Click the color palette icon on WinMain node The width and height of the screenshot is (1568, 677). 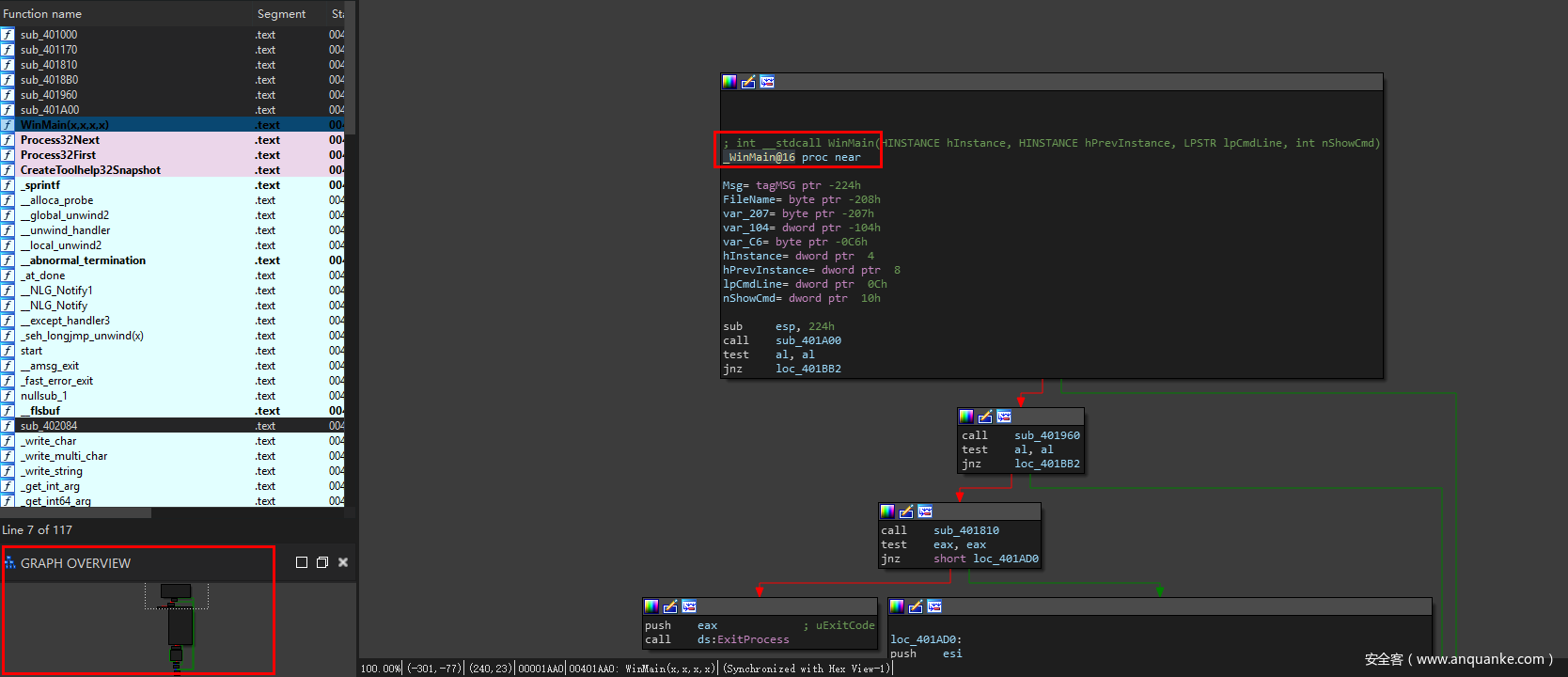[x=729, y=82]
